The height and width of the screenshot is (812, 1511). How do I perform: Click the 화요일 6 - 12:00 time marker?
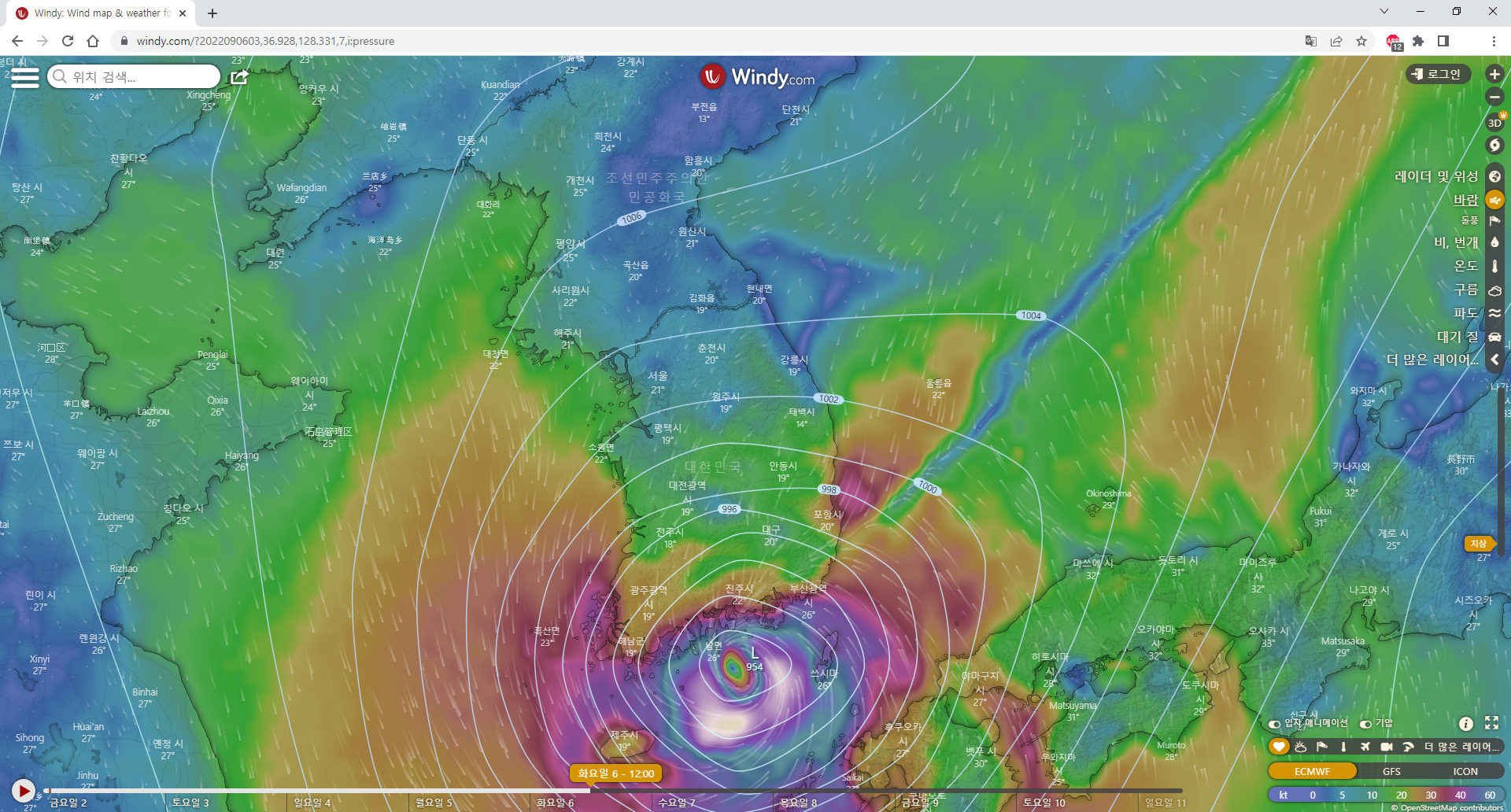point(615,773)
